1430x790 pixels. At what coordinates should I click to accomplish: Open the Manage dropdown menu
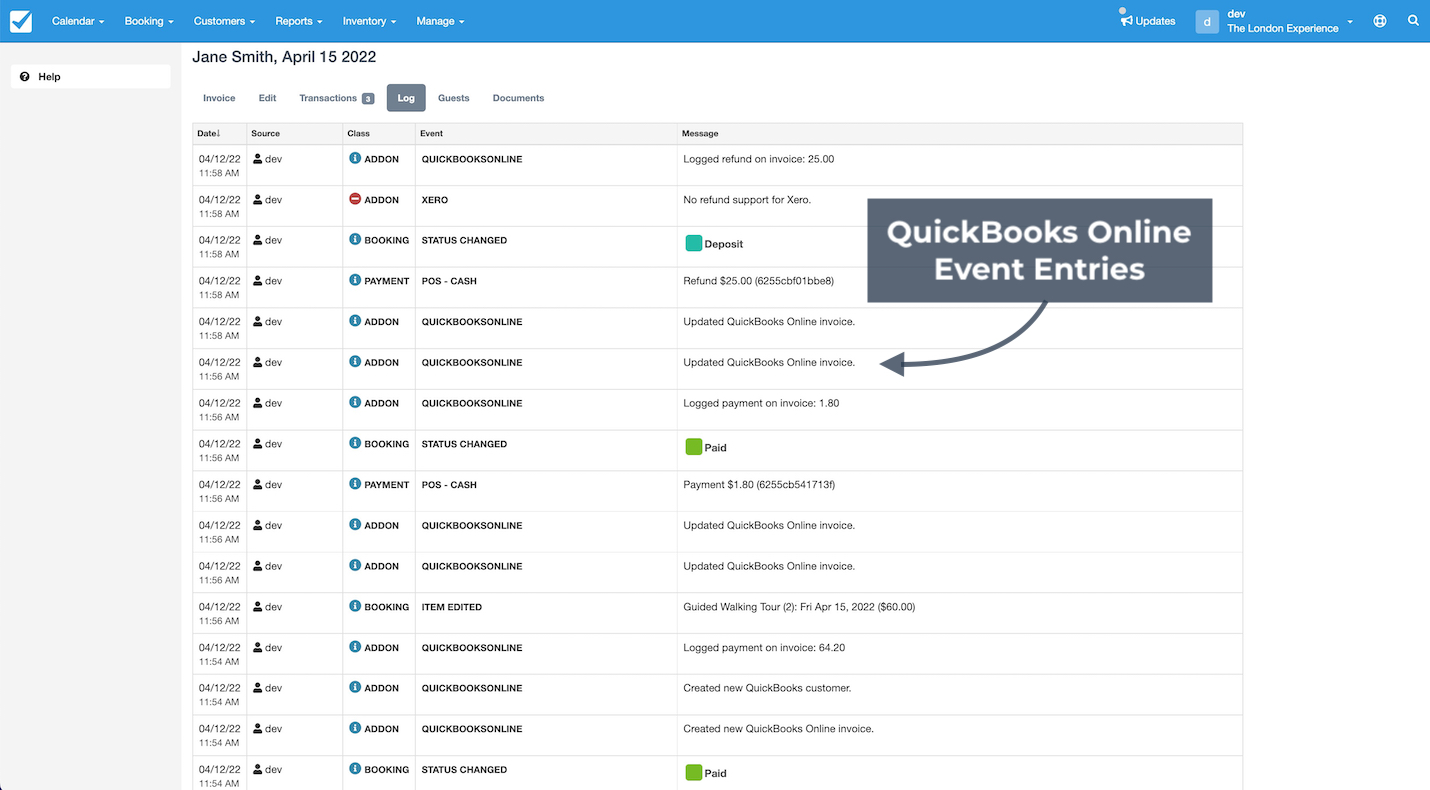click(440, 21)
